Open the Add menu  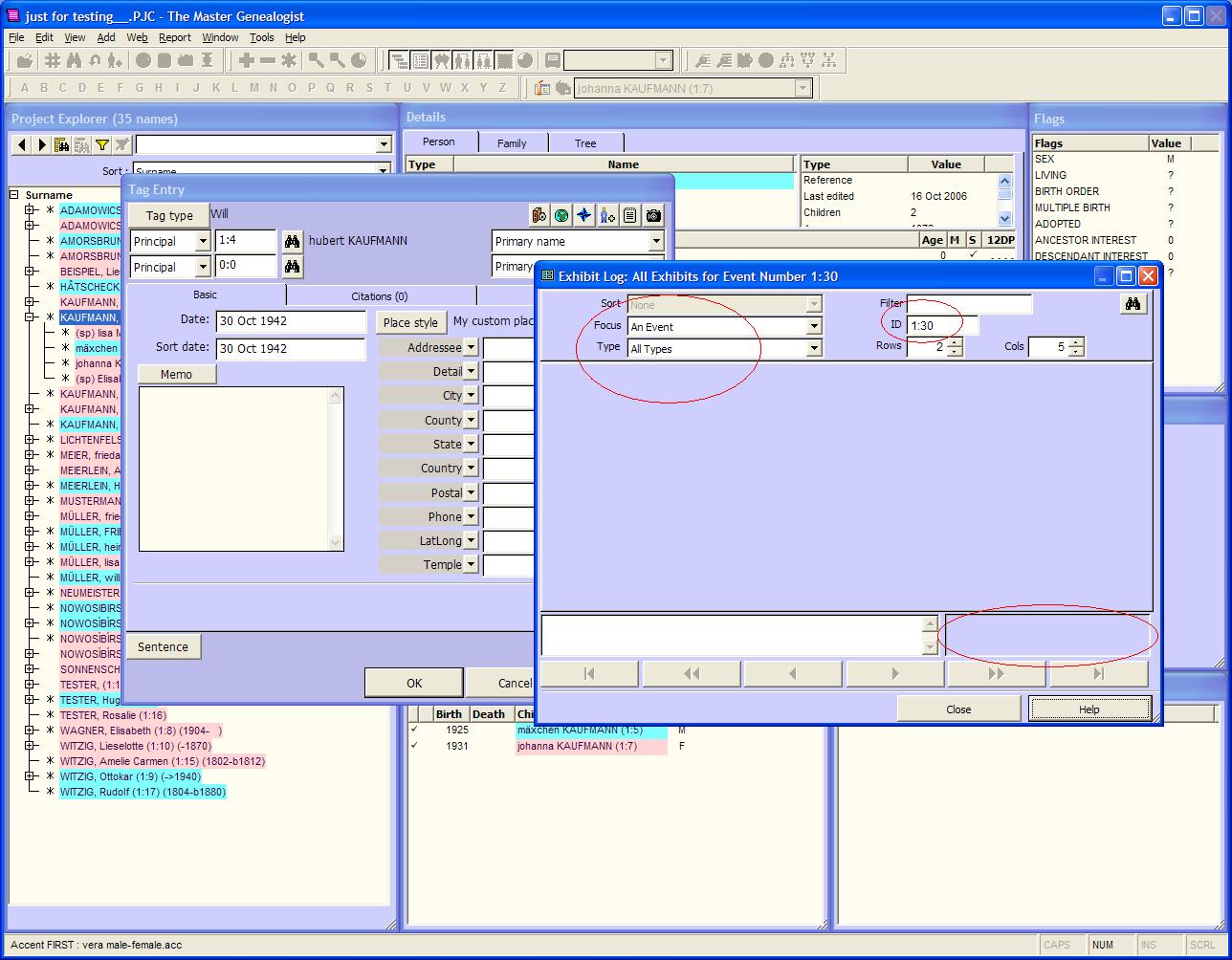(106, 37)
